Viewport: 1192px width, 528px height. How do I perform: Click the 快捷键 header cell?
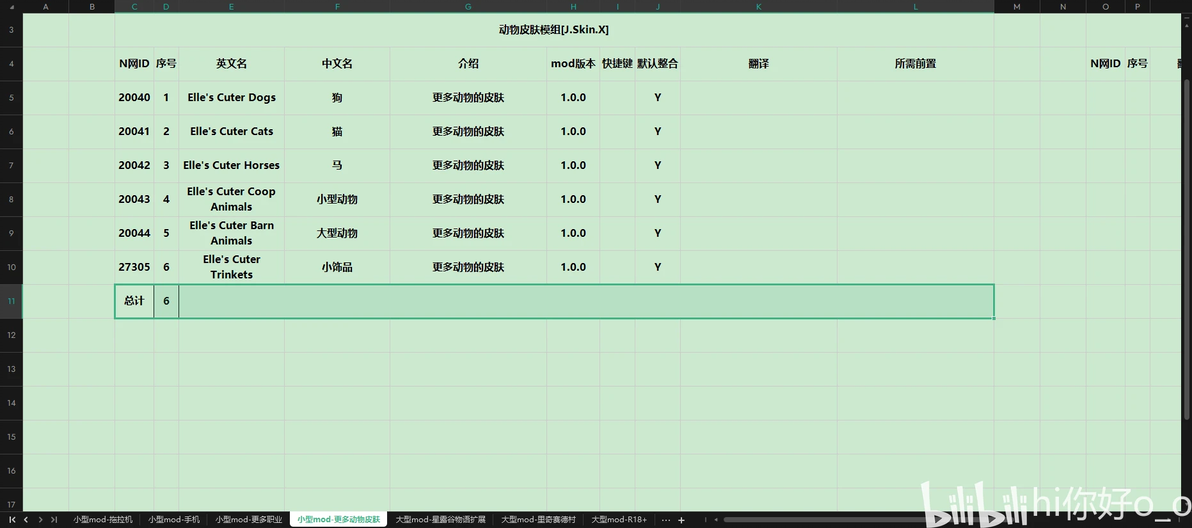click(x=617, y=64)
